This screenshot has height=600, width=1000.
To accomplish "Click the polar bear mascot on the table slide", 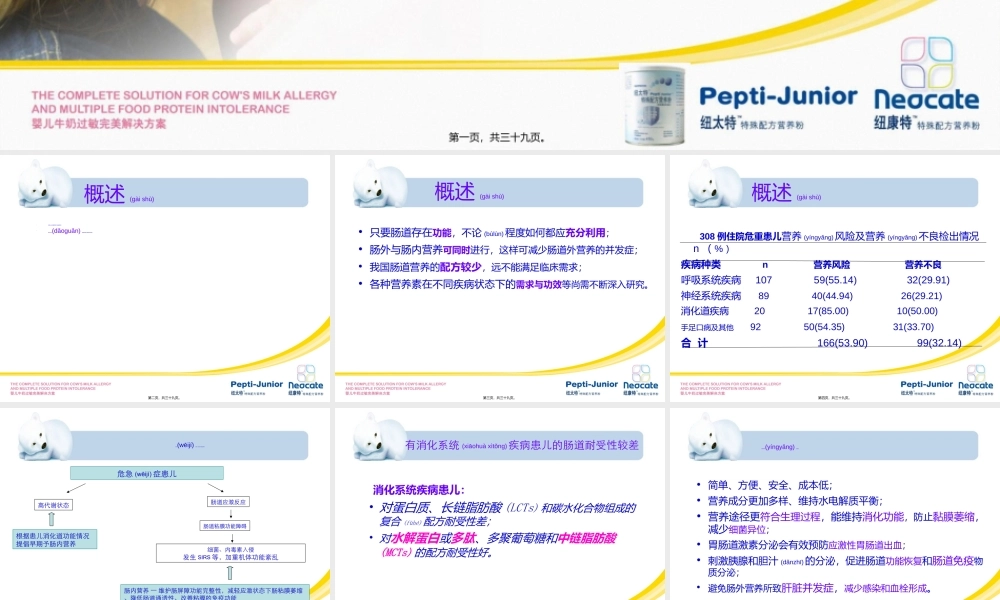I will pos(707,186).
